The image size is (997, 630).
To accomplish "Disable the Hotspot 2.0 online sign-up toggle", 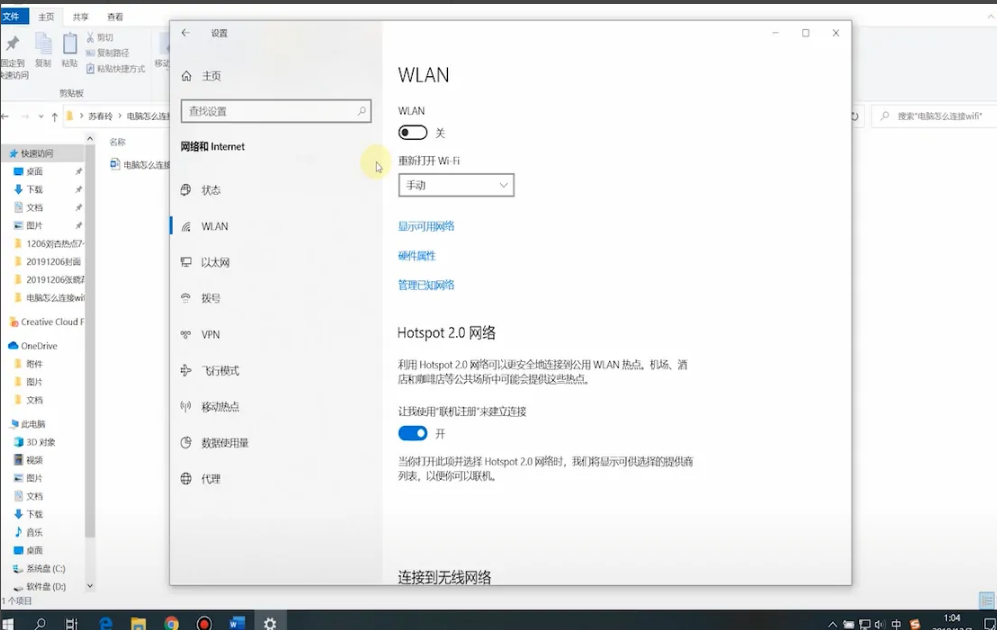I will [x=413, y=433].
